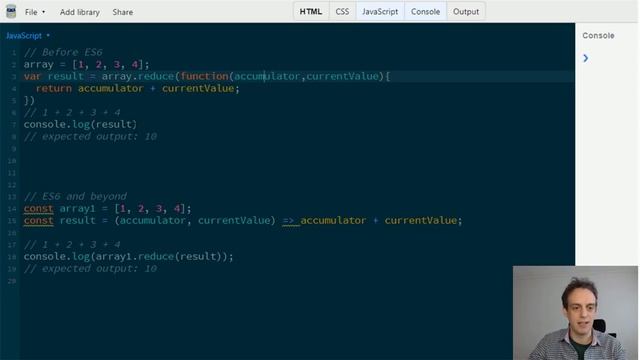The image size is (640, 360).
Task: Click 'console.log(array1.reduce(result));' line
Action: tap(129, 257)
